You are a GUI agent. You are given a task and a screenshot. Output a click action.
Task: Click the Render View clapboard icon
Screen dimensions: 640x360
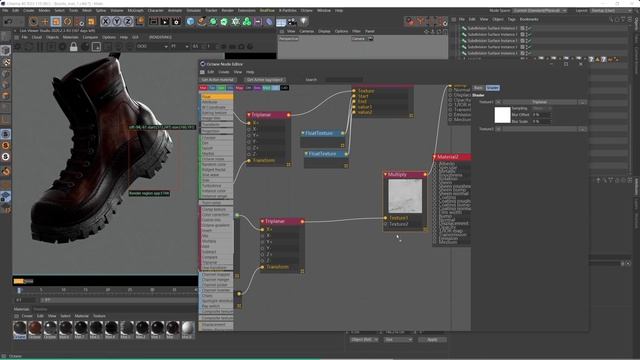[153, 21]
